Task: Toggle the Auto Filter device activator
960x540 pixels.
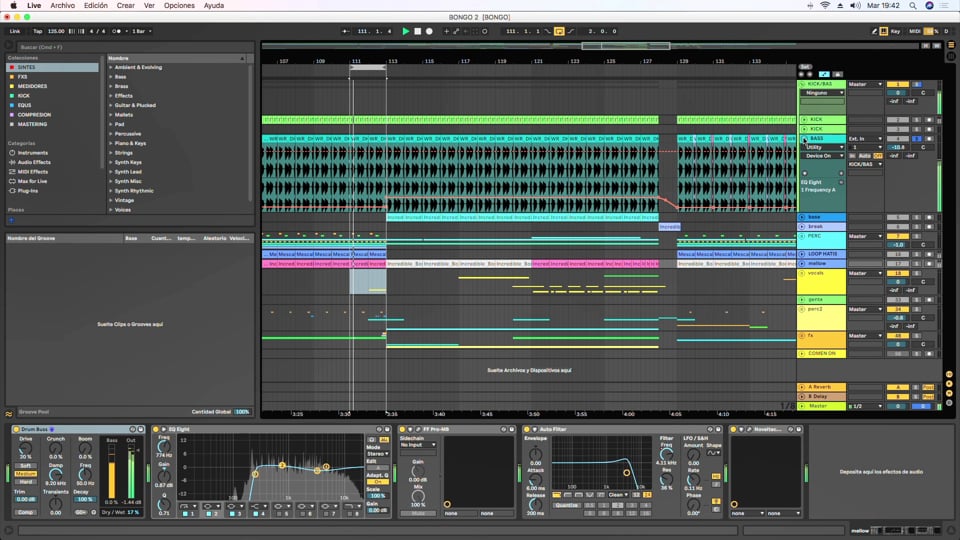Action: click(527, 429)
